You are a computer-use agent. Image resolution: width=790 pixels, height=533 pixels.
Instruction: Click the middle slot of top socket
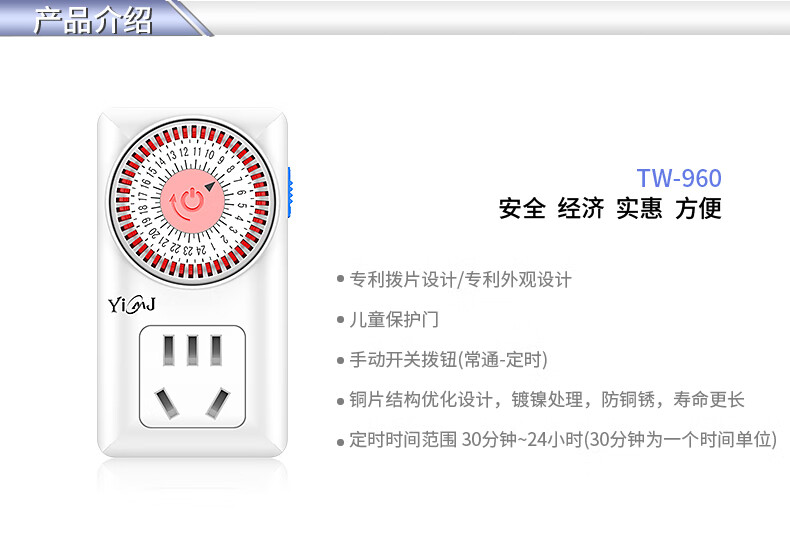[192, 350]
